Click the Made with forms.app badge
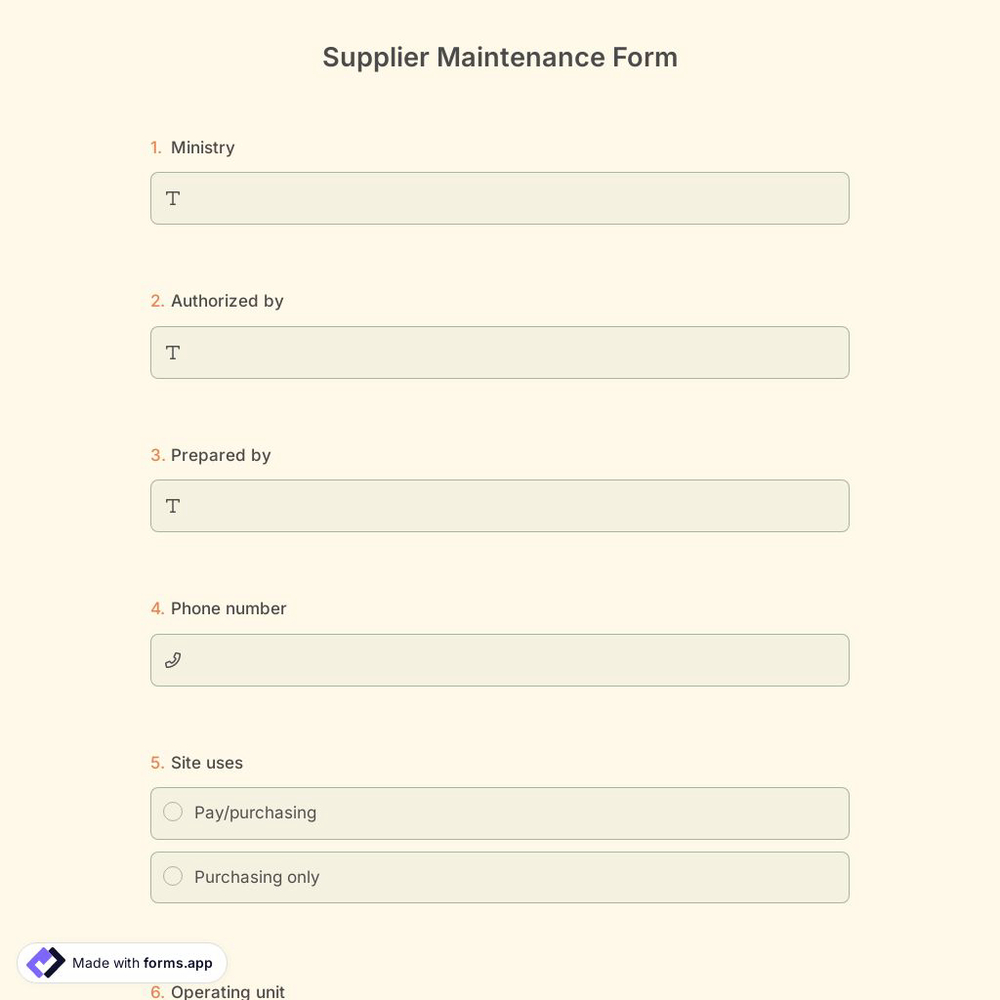 [120, 962]
